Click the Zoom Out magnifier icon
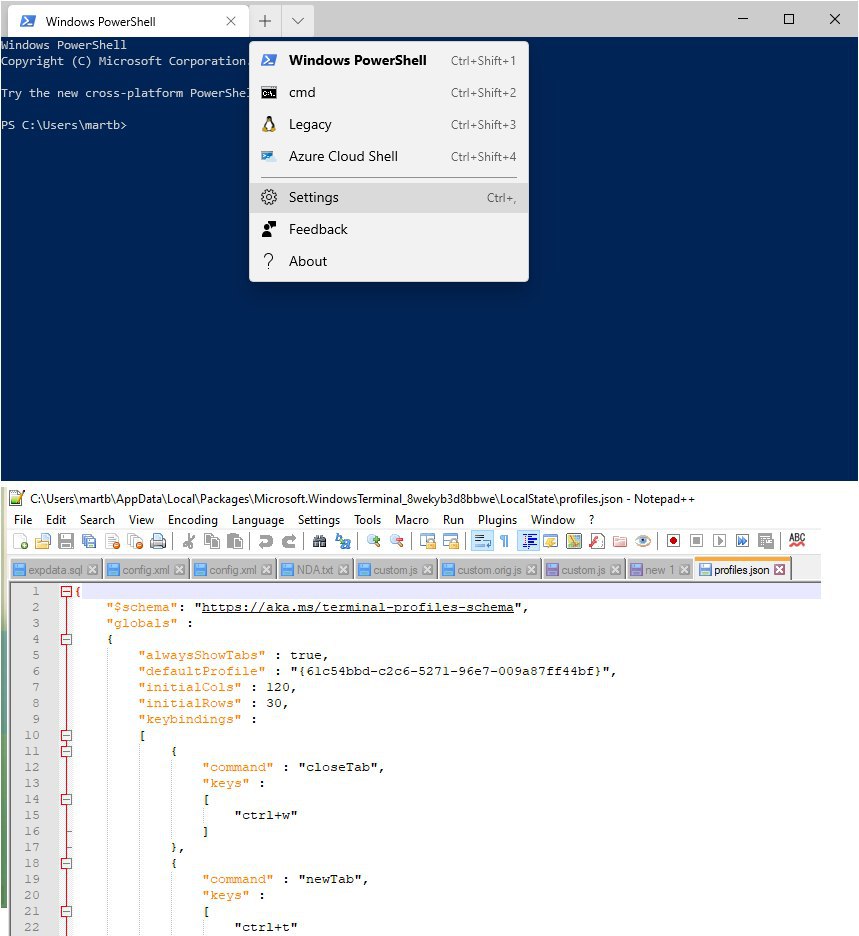This screenshot has width=859, height=936. [x=397, y=541]
